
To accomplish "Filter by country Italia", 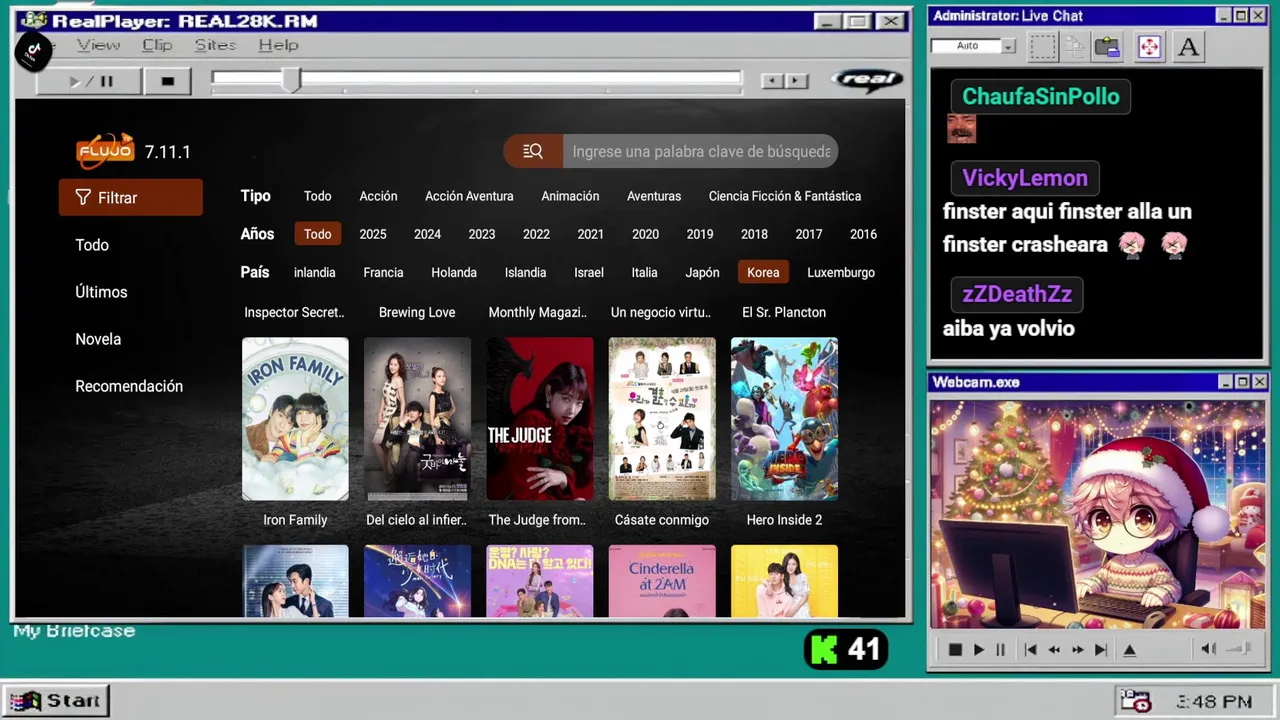I will [645, 272].
